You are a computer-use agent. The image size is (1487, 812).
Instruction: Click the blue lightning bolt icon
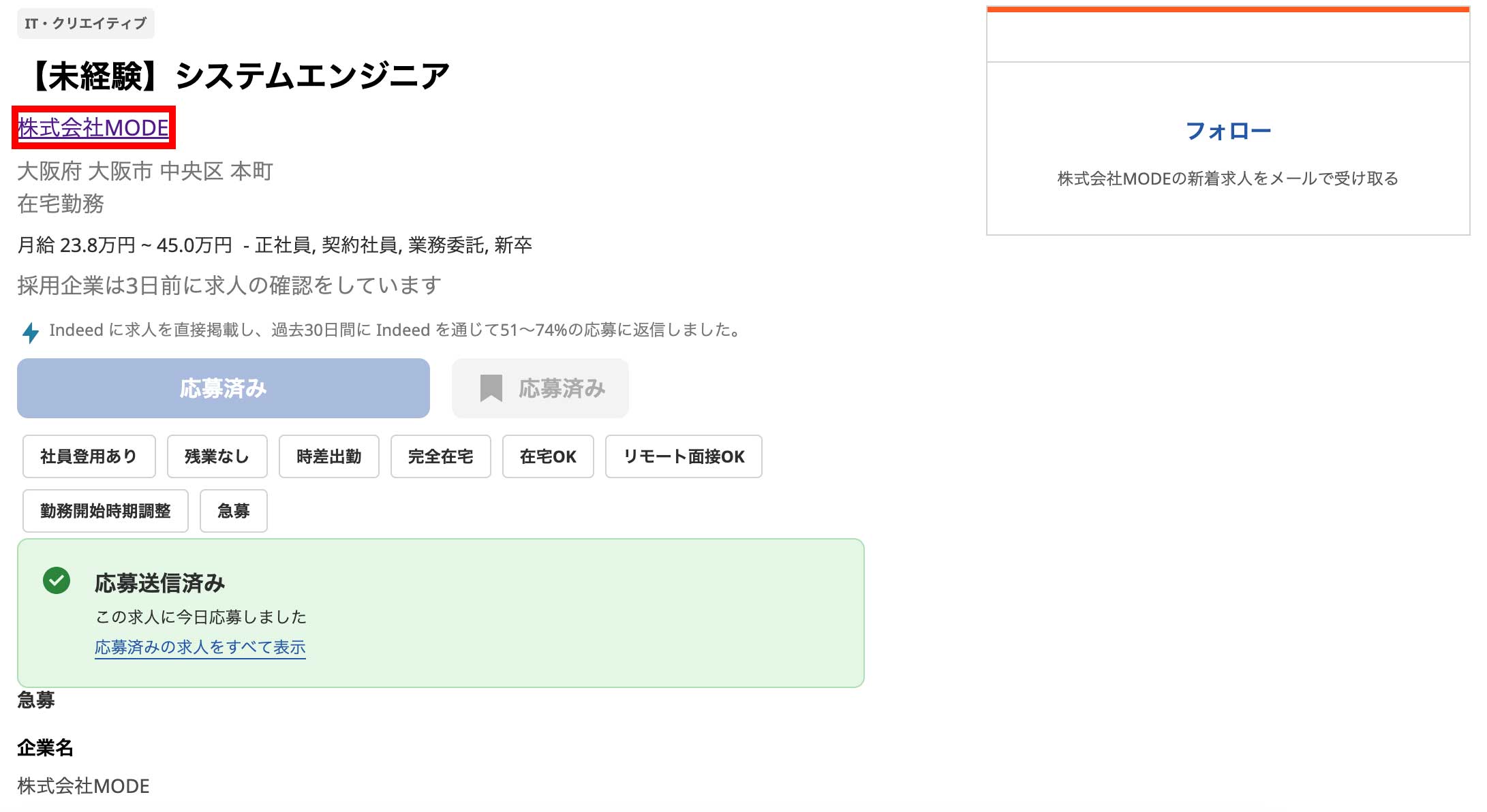coord(31,332)
